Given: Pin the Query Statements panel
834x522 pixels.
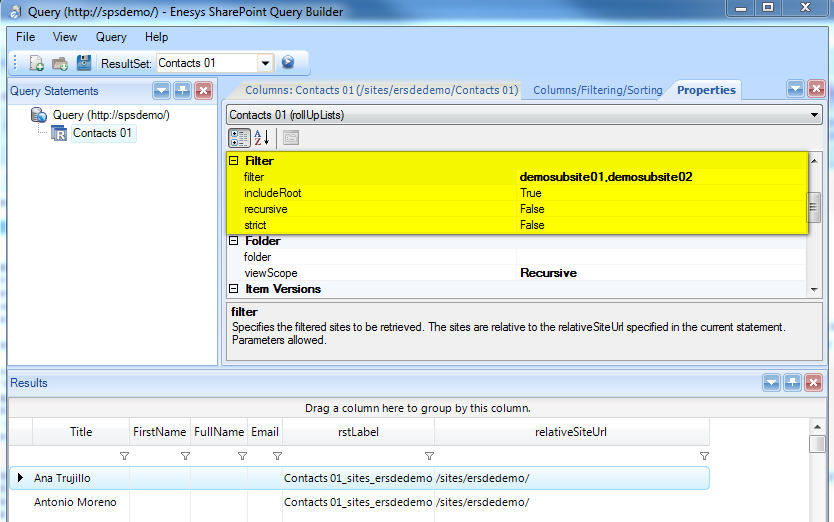Looking at the screenshot, I should pyautogui.click(x=182, y=91).
